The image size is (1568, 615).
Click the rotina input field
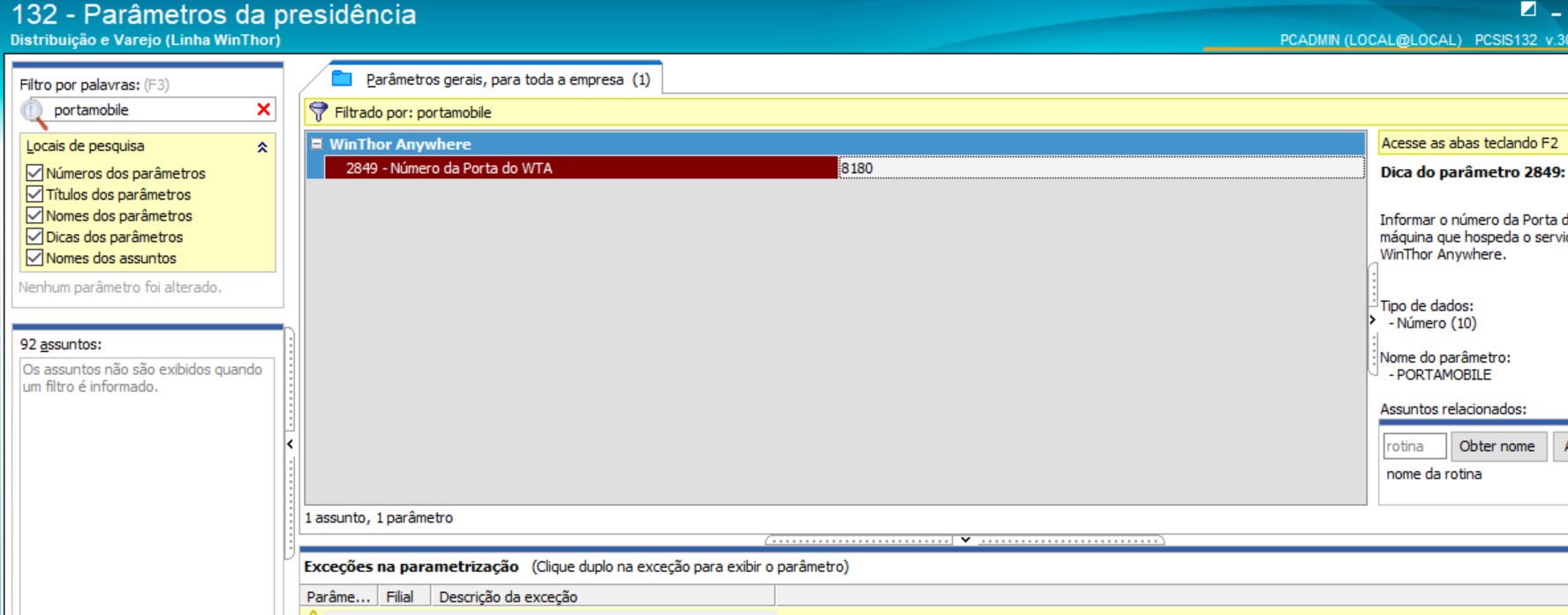[x=1414, y=446]
